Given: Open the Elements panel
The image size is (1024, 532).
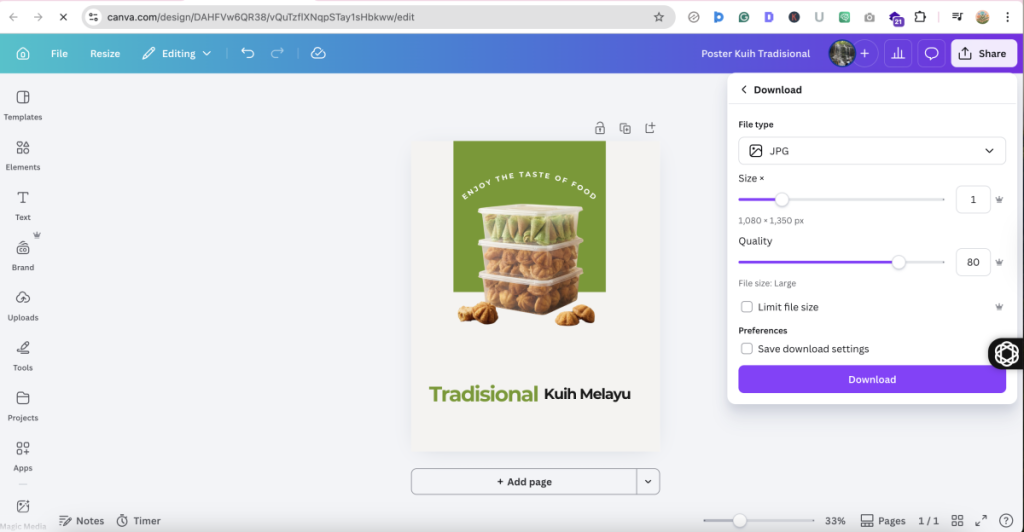Looking at the screenshot, I should pos(23,155).
